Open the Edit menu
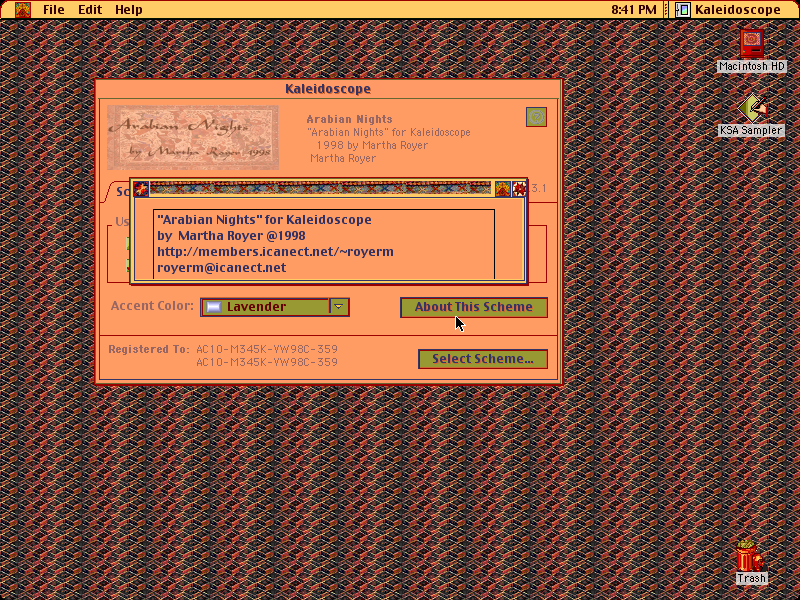The height and width of the screenshot is (600, 800). (x=90, y=10)
